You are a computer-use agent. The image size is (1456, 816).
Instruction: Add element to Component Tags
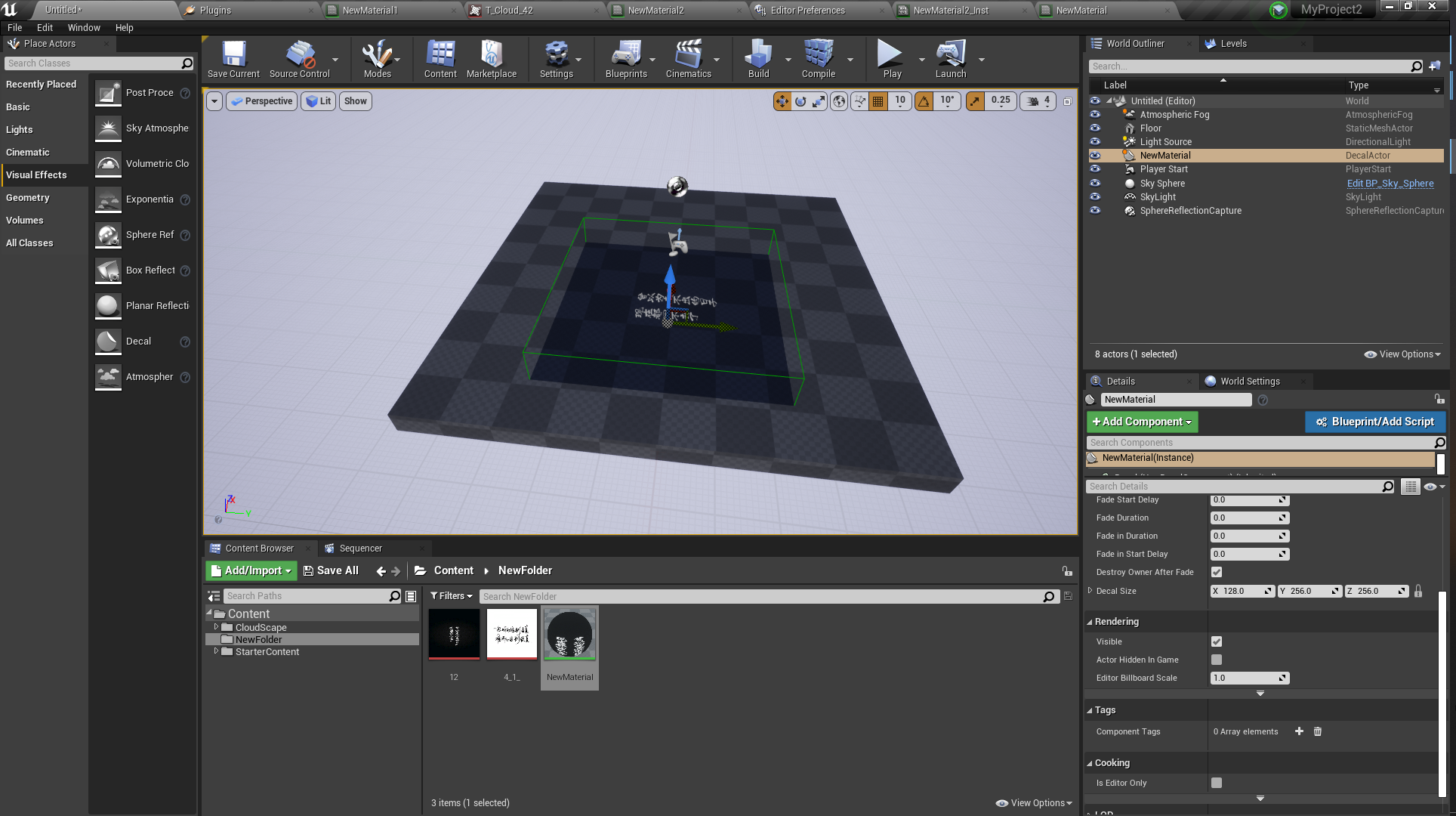click(1299, 731)
